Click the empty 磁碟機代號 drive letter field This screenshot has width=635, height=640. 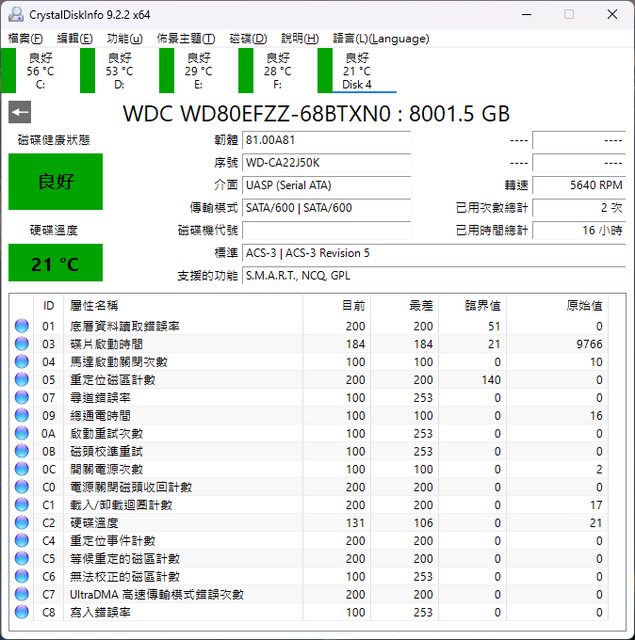(x=326, y=230)
